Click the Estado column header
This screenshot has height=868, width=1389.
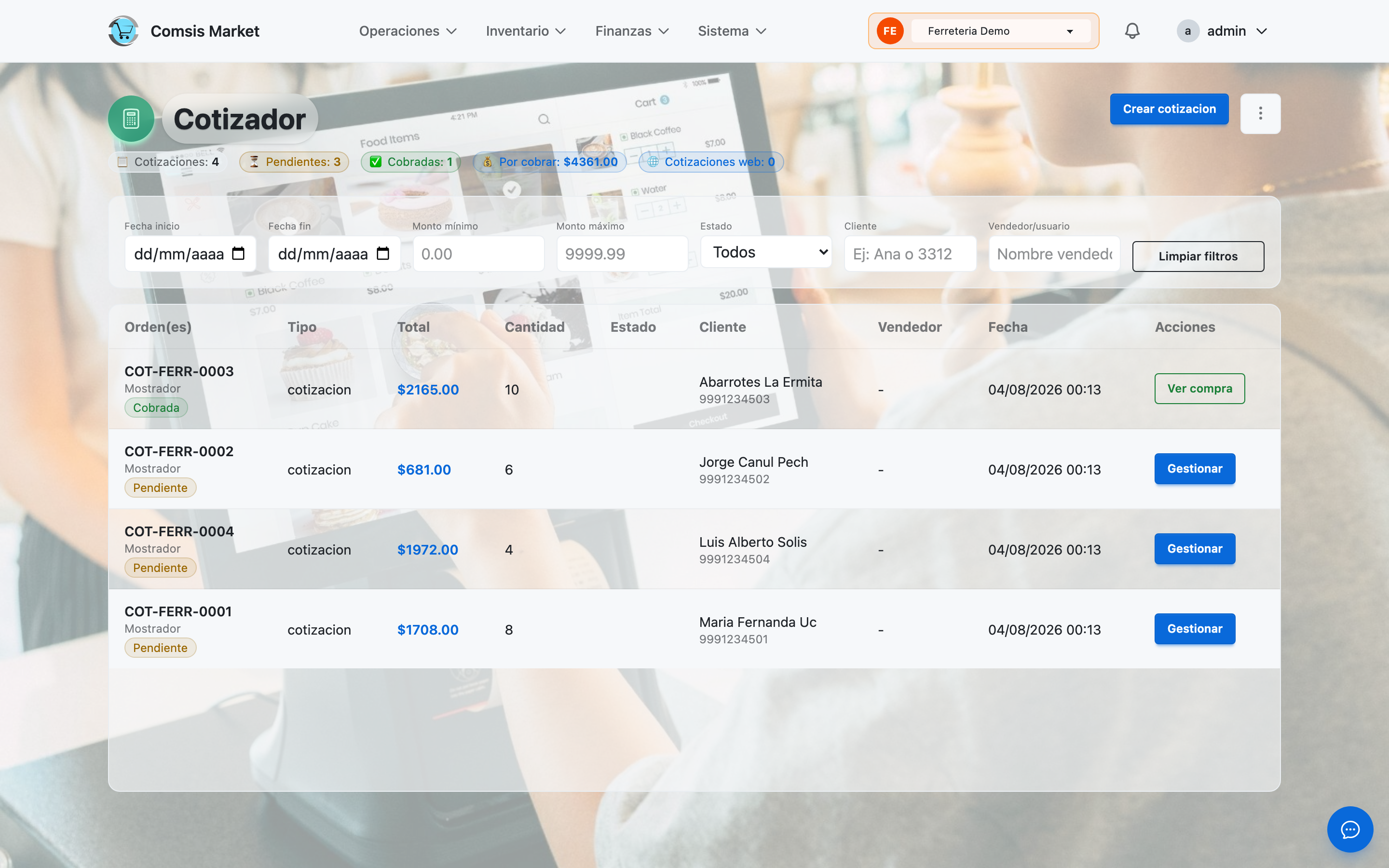(x=633, y=327)
